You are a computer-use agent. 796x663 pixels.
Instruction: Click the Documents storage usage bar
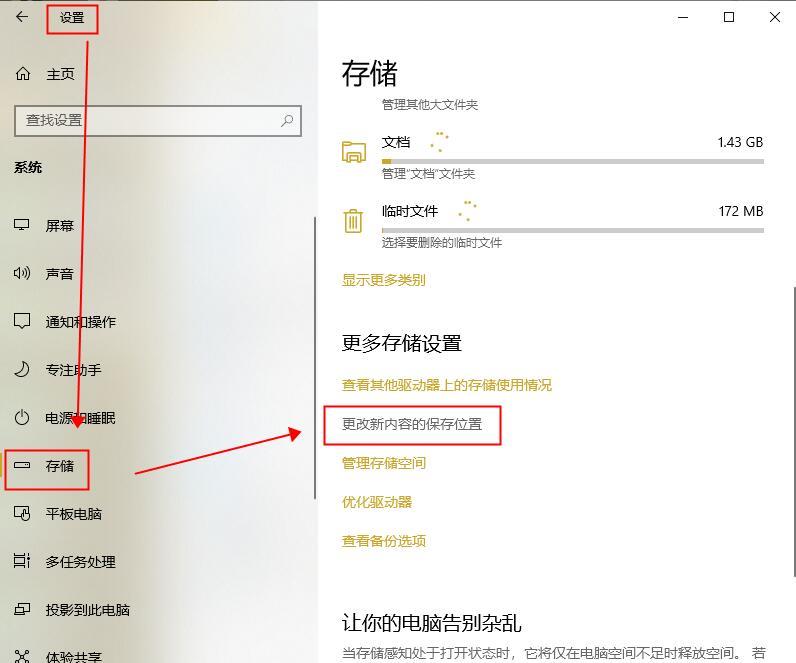pyautogui.click(x=572, y=161)
